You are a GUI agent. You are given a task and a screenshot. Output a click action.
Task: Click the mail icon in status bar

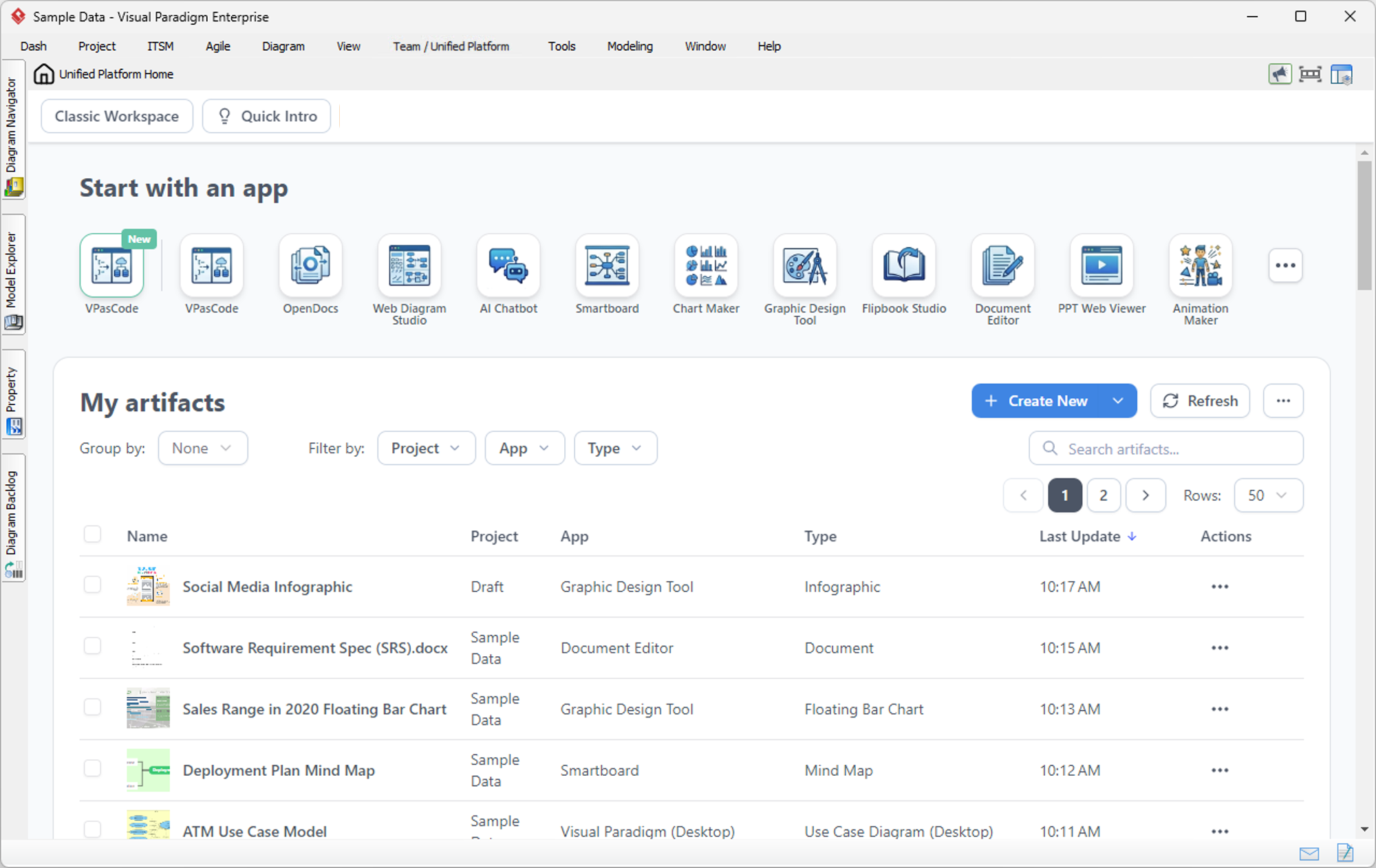[x=1309, y=854]
